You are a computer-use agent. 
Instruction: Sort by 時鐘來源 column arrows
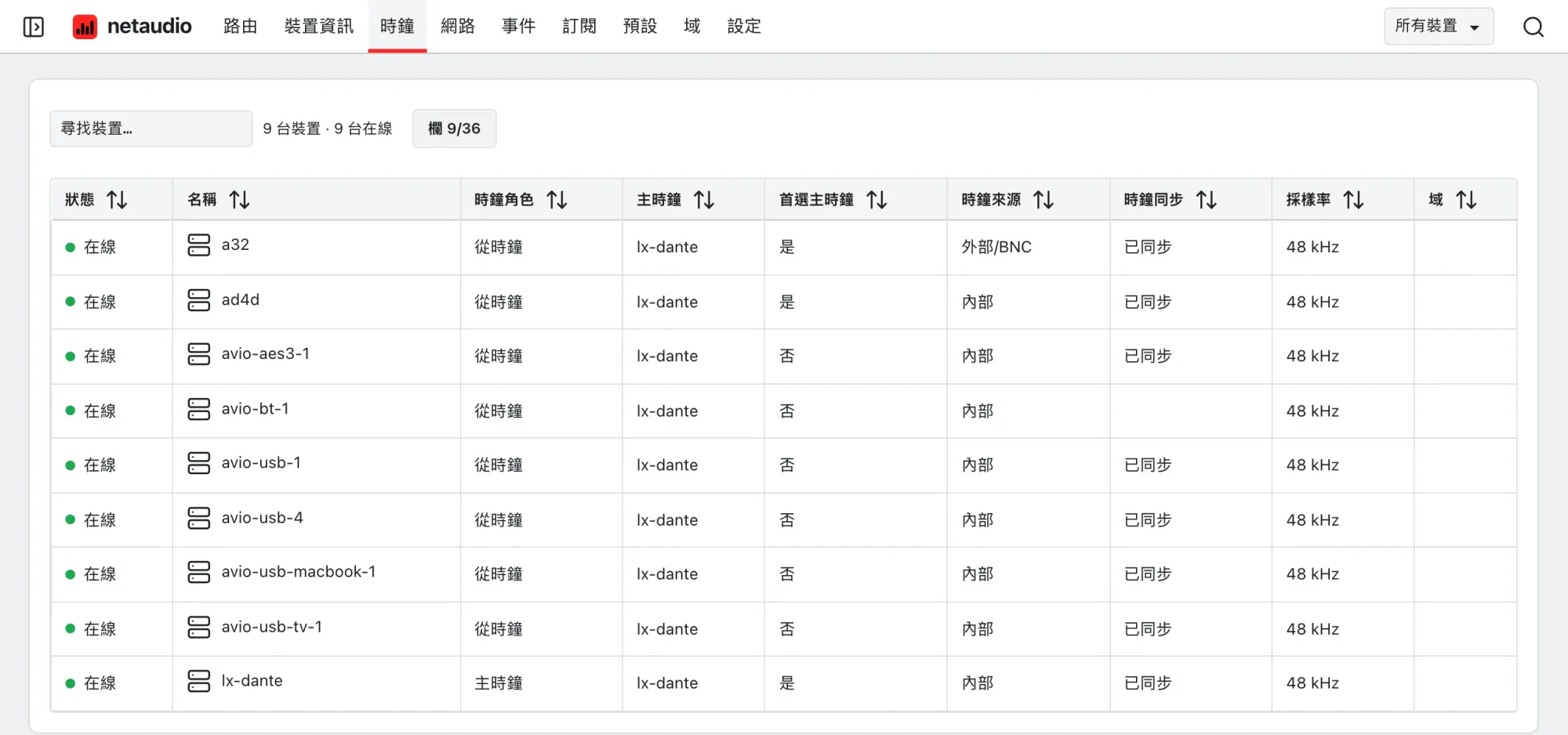point(1044,200)
